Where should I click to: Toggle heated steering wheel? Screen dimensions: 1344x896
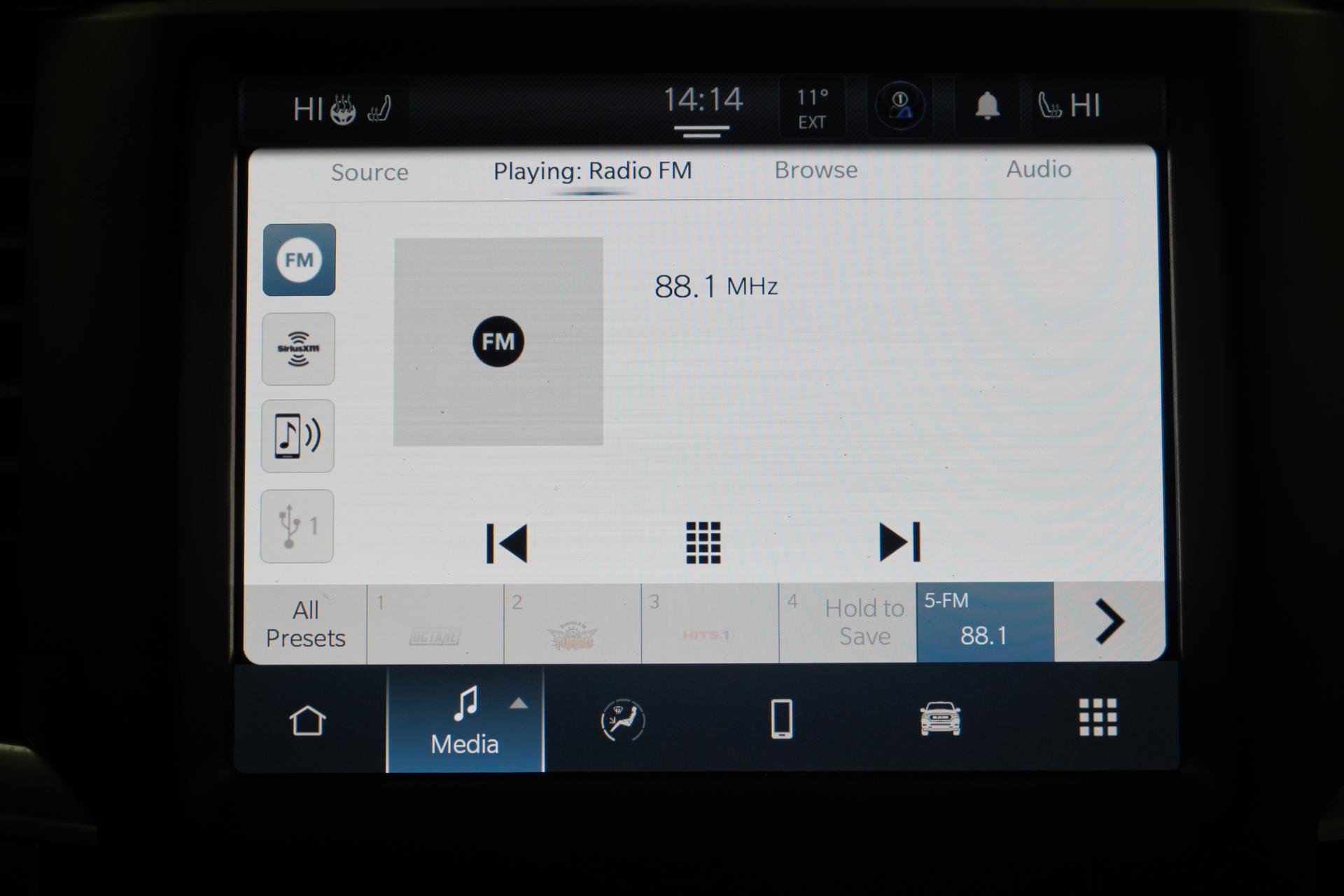[343, 110]
